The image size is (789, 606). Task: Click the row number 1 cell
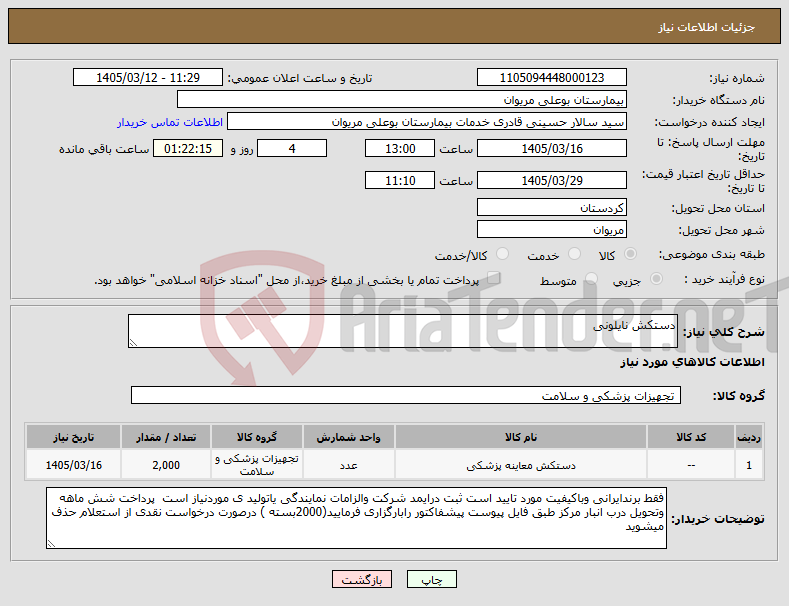coord(749,465)
